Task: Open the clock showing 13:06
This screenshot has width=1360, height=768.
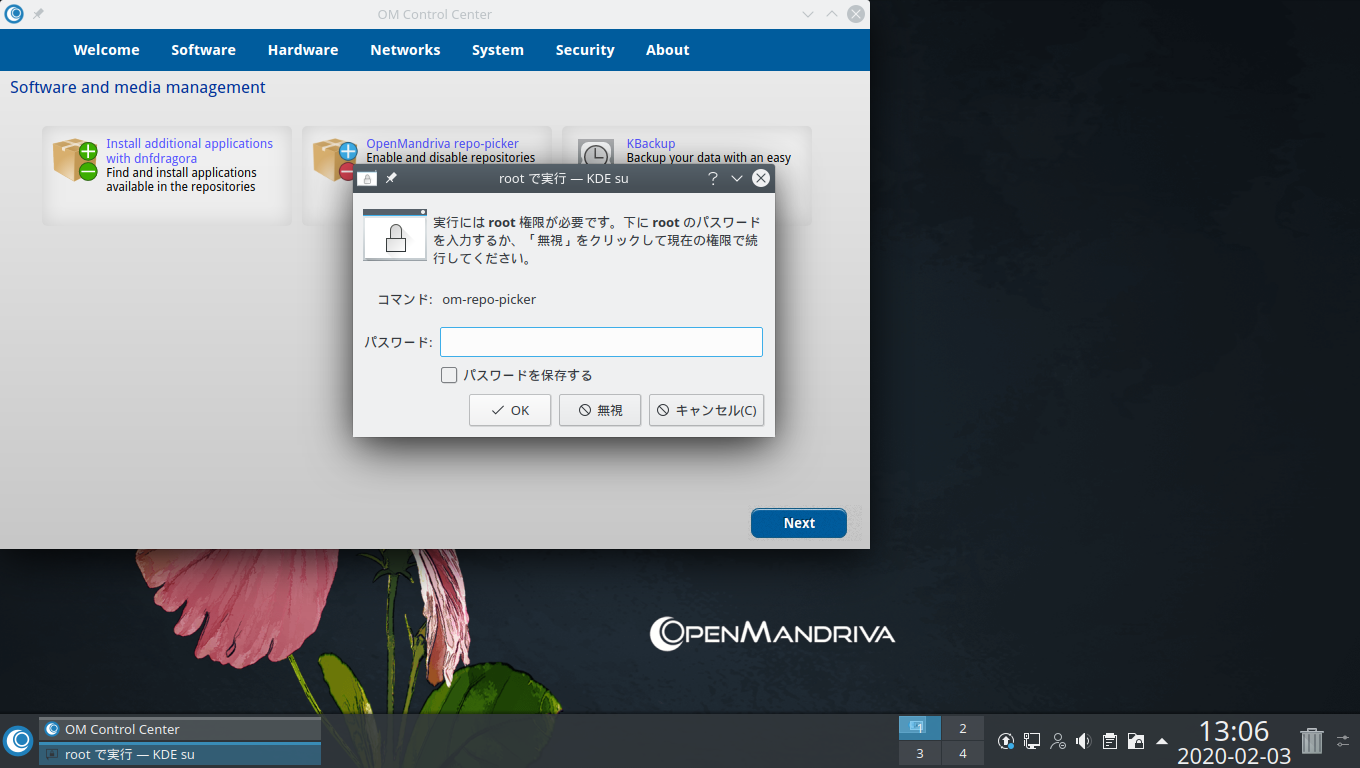Action: 1234,742
